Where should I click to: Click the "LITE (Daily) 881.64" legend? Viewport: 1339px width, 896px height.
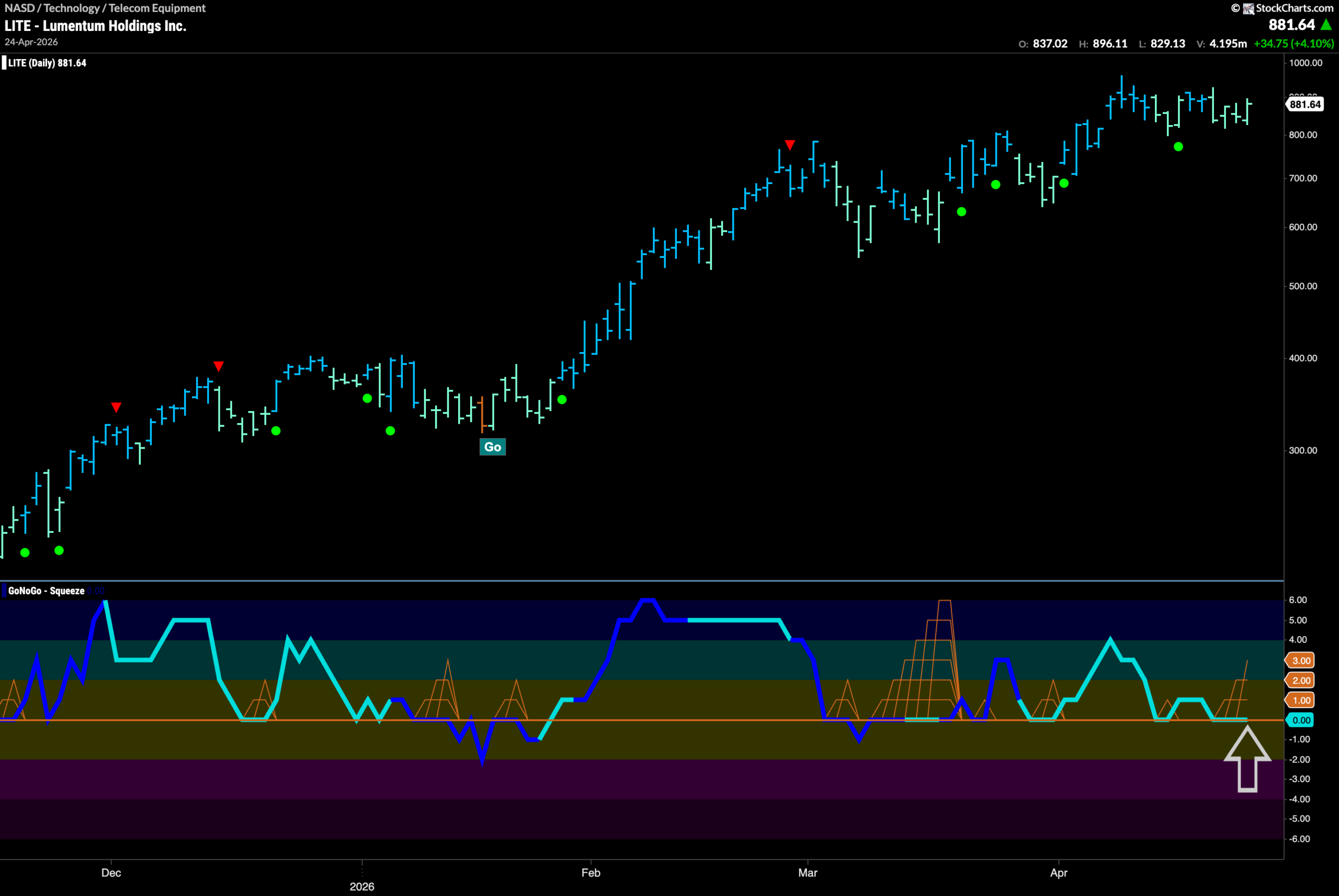click(x=47, y=63)
